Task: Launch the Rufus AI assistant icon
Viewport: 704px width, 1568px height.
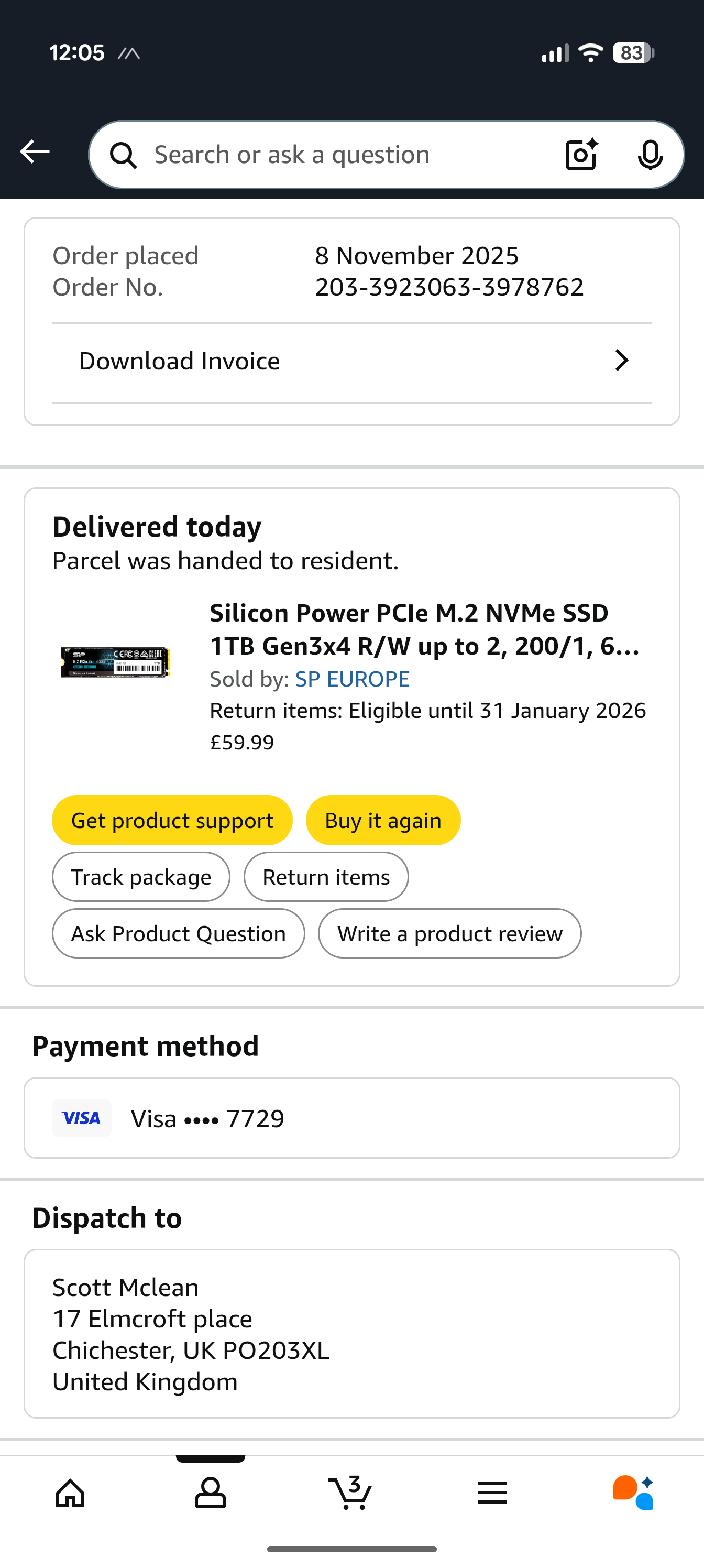Action: pyautogui.click(x=633, y=1493)
